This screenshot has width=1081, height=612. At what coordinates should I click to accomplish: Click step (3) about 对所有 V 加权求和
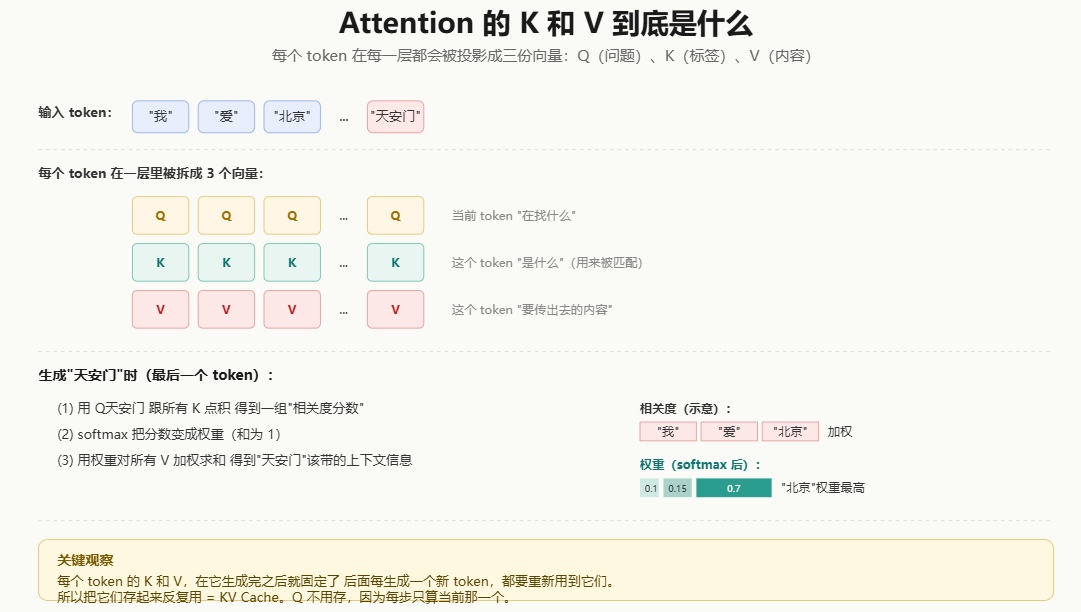234,460
